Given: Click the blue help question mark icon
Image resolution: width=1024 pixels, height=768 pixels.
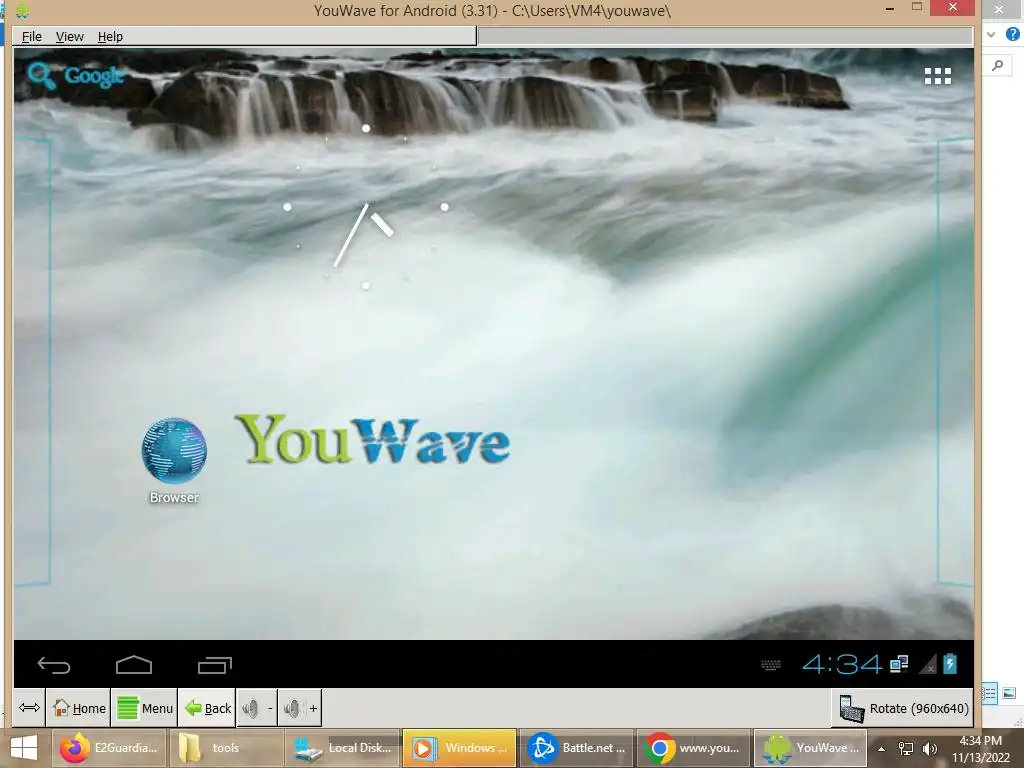Looking at the screenshot, I should 1012,34.
